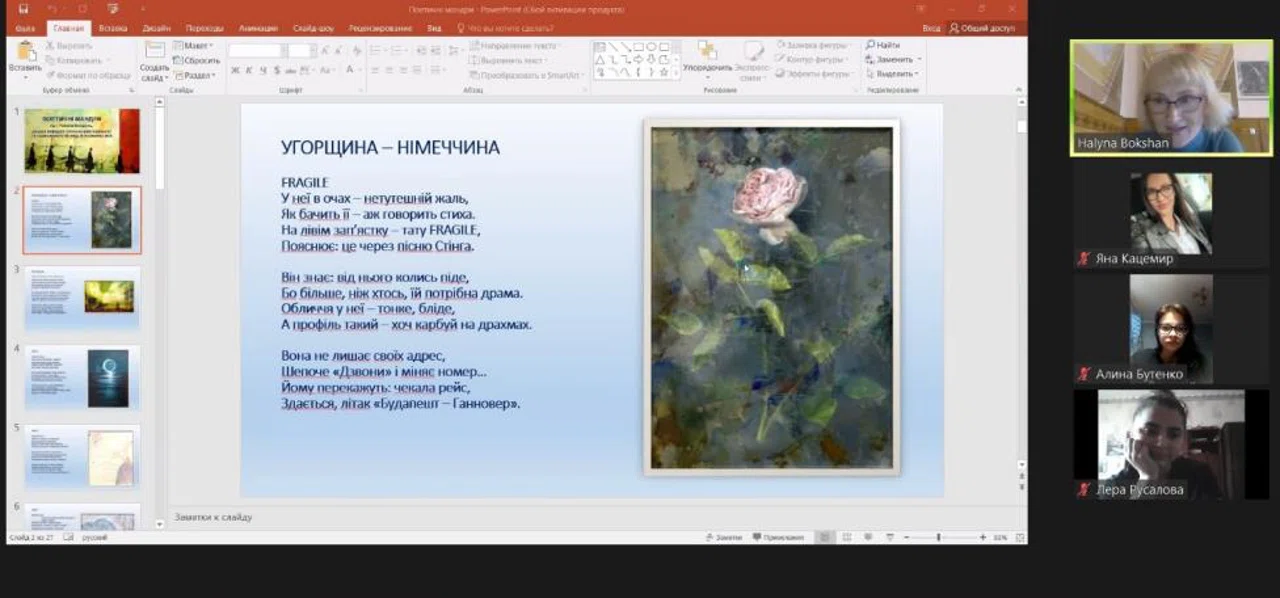Click the Заметки (Notes) status bar button
This screenshot has width=1280, height=598.
[723, 537]
